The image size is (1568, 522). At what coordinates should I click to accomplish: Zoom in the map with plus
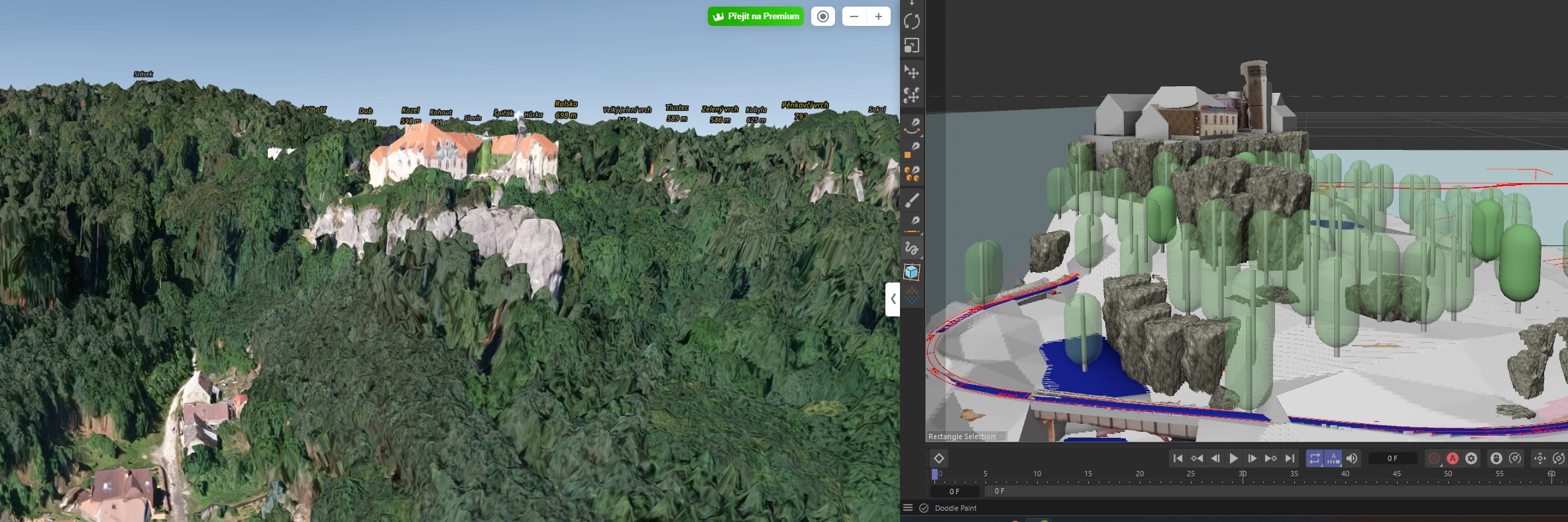[x=878, y=17]
